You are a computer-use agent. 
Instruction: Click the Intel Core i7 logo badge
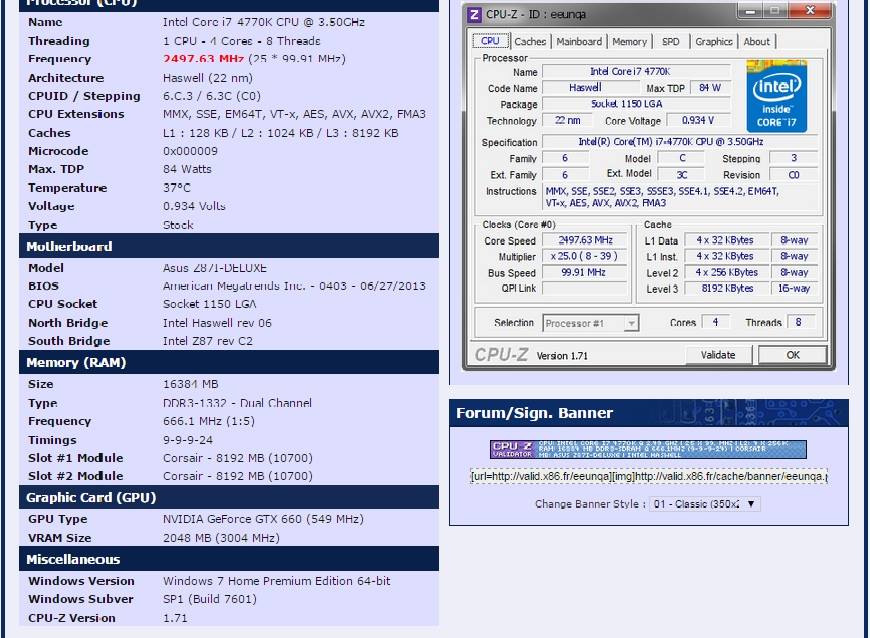pos(776,96)
